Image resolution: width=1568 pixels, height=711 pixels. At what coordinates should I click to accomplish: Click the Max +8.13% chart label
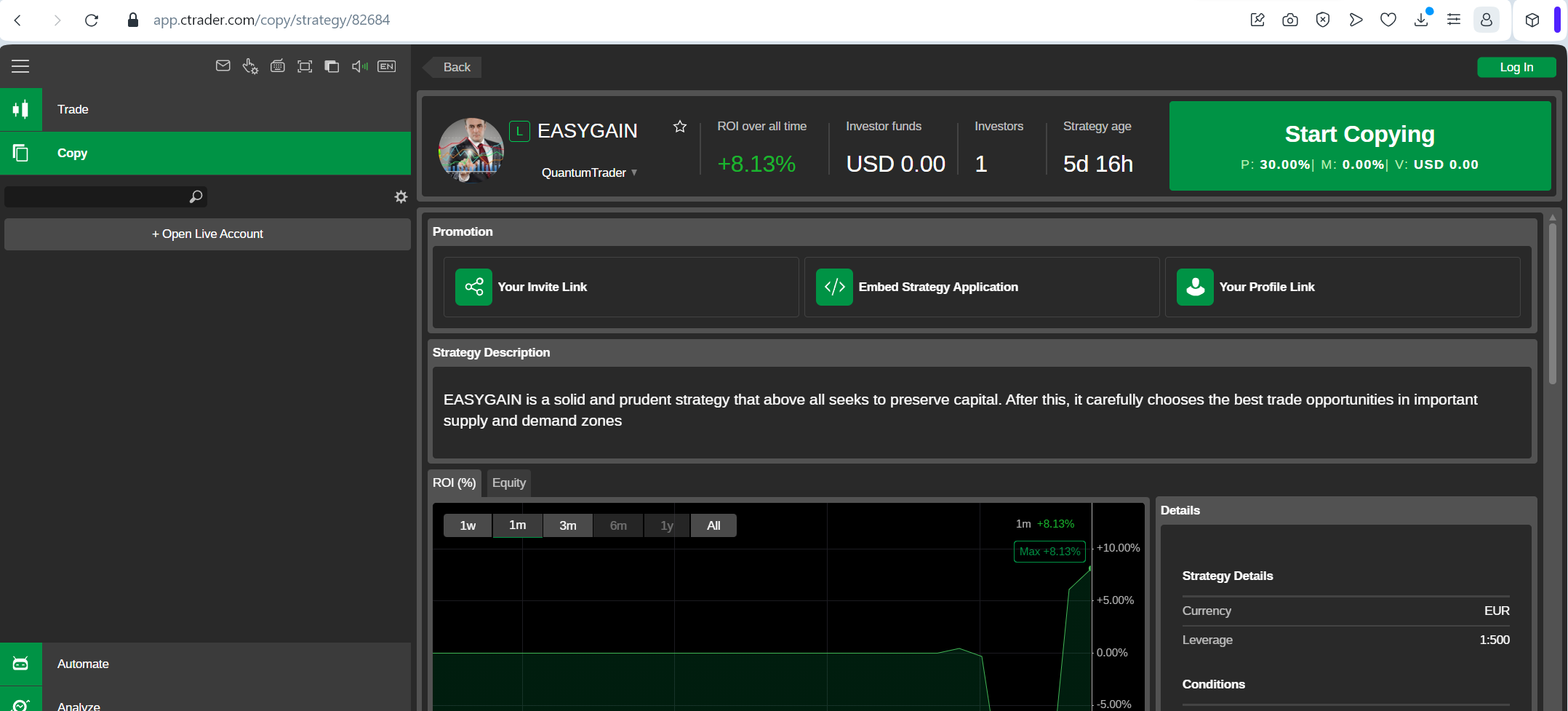tap(1049, 552)
